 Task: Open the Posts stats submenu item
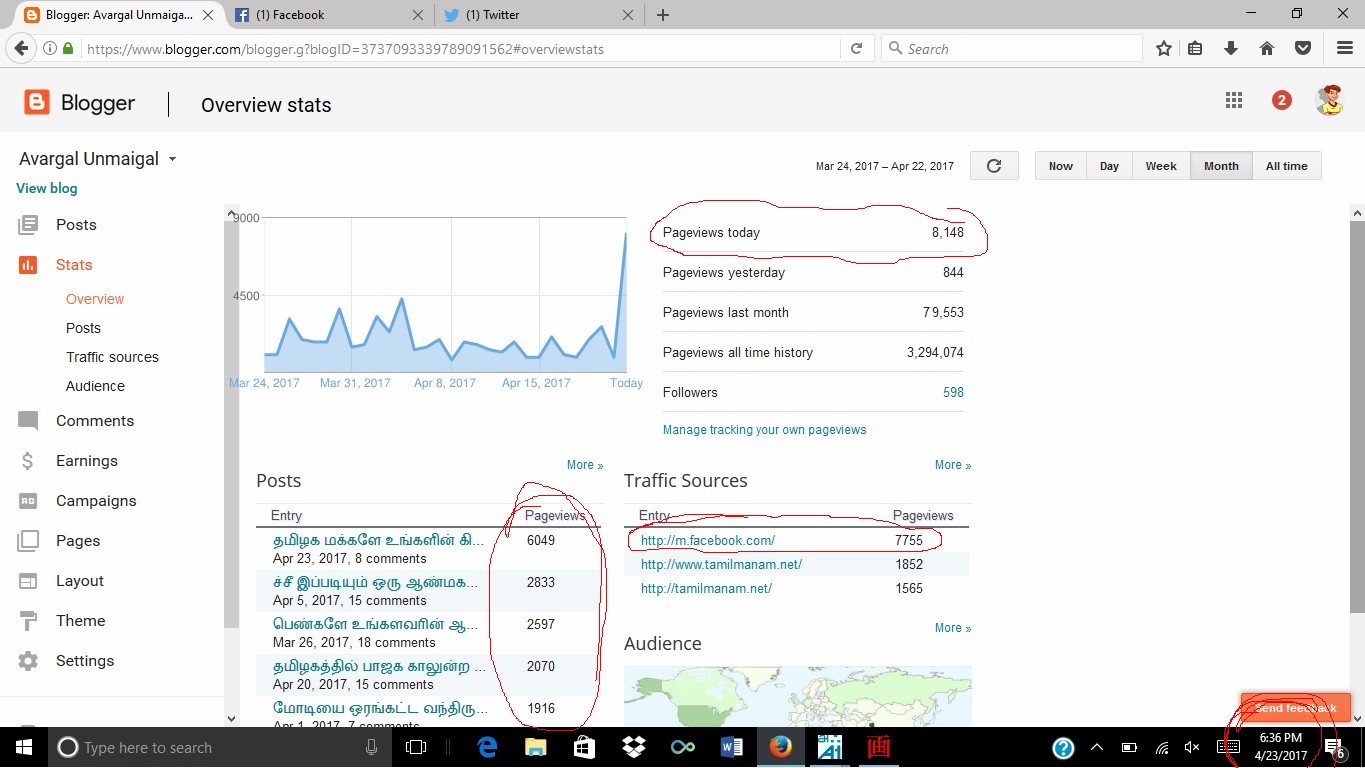click(83, 328)
